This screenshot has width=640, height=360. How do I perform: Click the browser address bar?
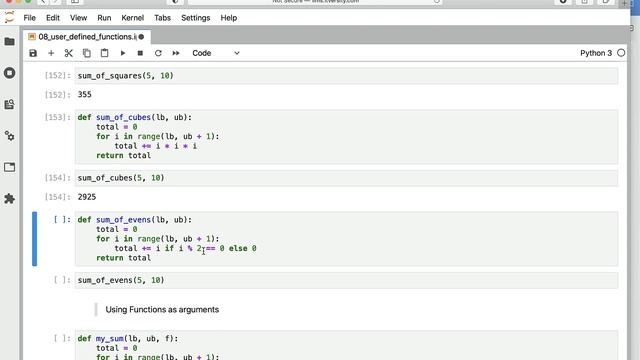[315, 2]
